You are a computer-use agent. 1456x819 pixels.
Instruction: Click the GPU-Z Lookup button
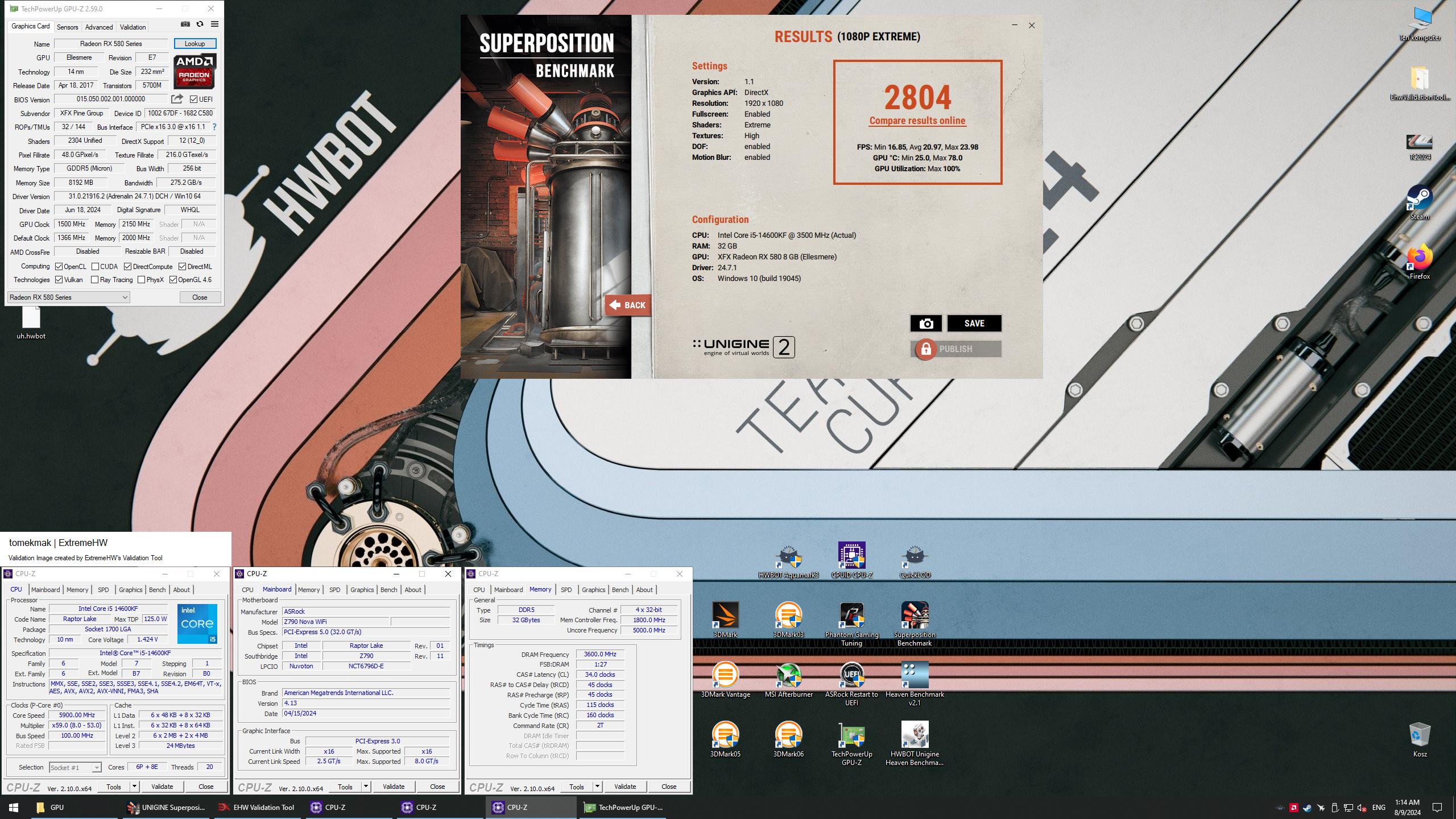[195, 43]
